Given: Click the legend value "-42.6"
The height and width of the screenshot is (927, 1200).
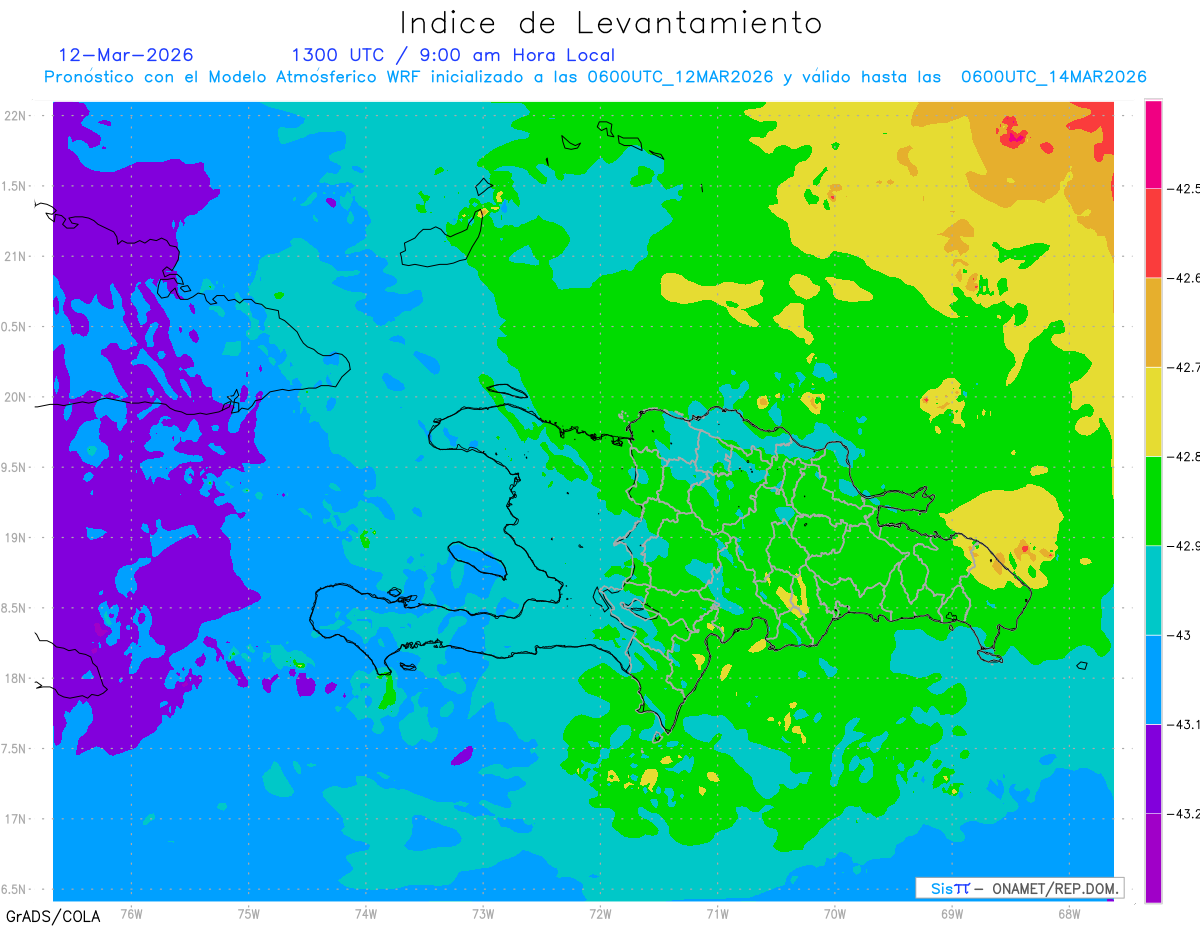Looking at the screenshot, I should [1184, 278].
